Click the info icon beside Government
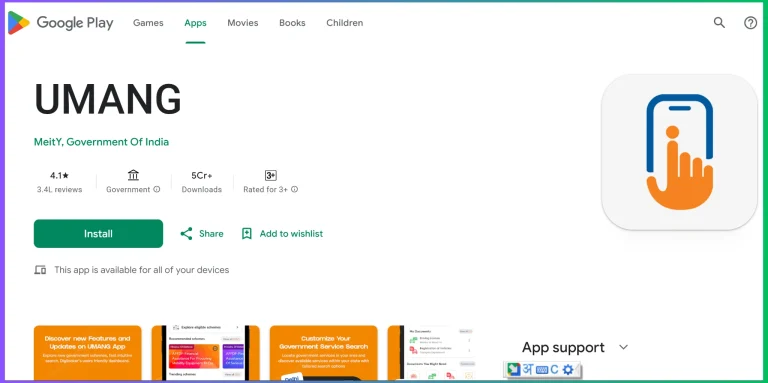This screenshot has height=383, width=768. 157,189
